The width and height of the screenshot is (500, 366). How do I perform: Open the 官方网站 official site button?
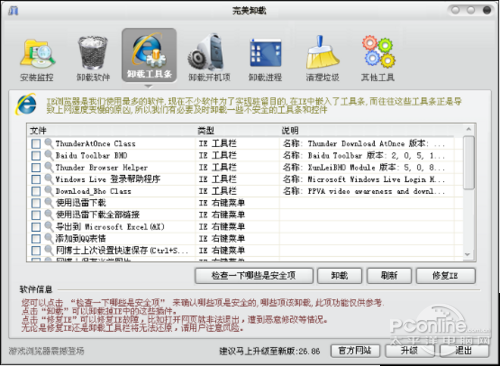point(355,350)
